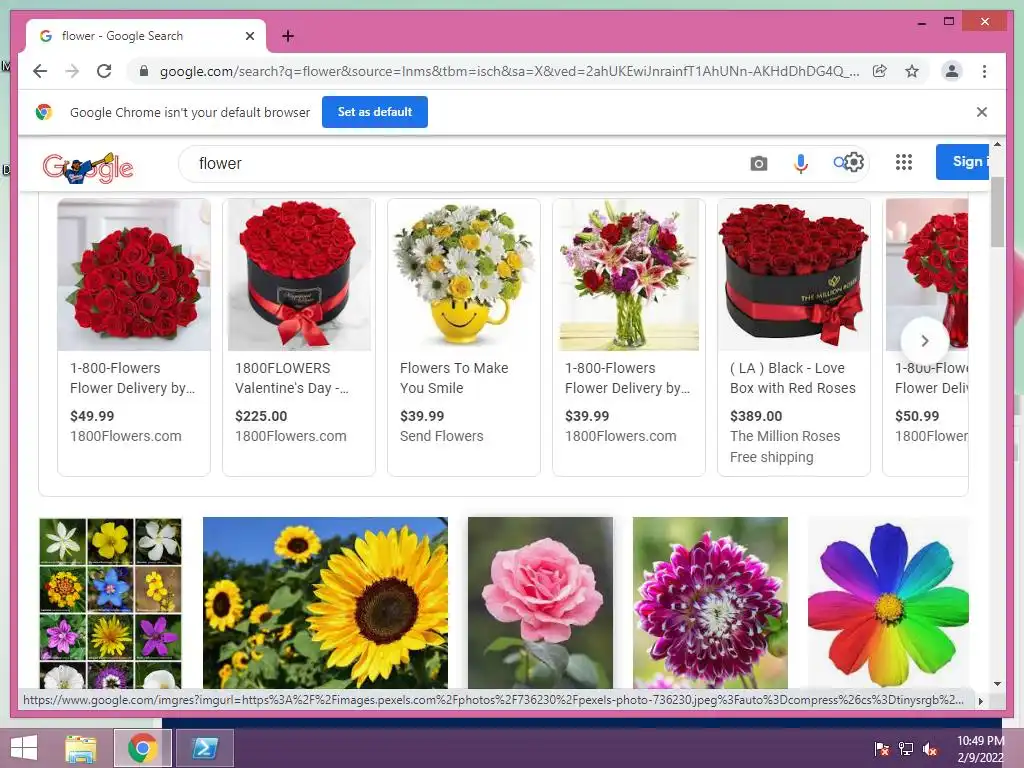Click the address bar URL

pyautogui.click(x=509, y=71)
